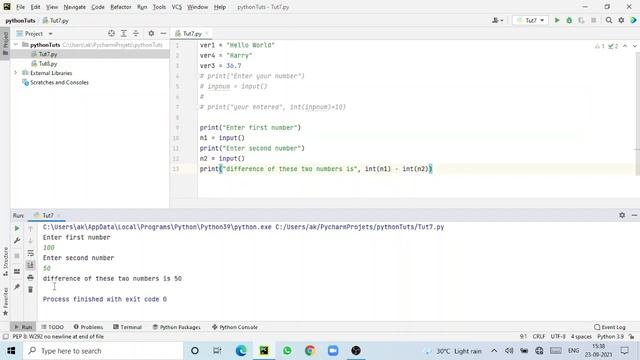Open Microsoft Edge from taskbar
640x360 pixels.
click(x=241, y=351)
